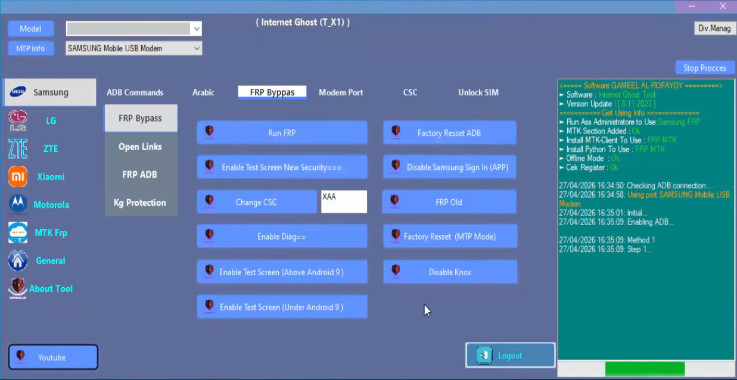The height and width of the screenshot is (380, 737).
Task: Click shield icon on FRP Old button
Action: 395,201
